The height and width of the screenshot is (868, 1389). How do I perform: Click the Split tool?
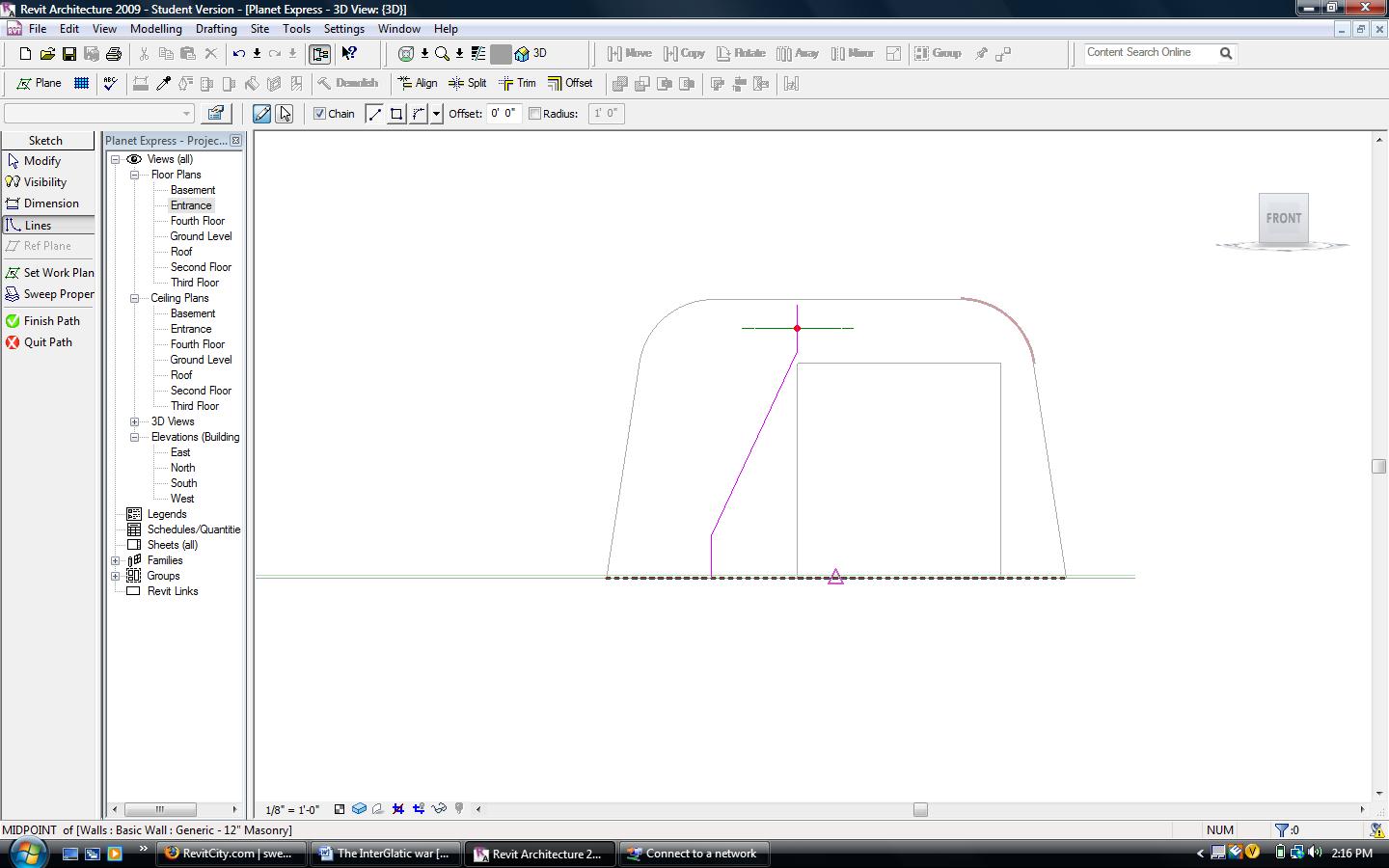[468, 84]
